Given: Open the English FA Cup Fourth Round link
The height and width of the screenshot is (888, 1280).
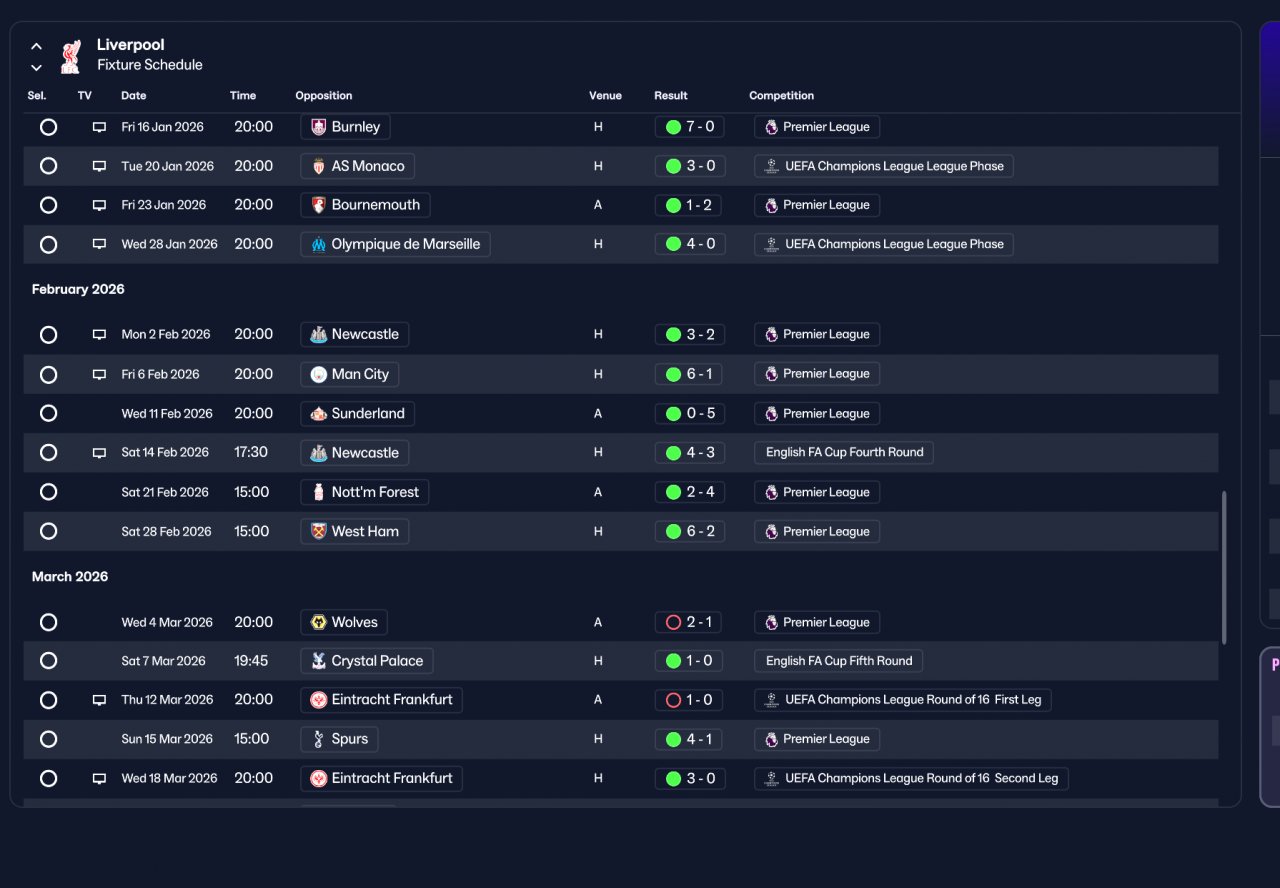Looking at the screenshot, I should (844, 453).
